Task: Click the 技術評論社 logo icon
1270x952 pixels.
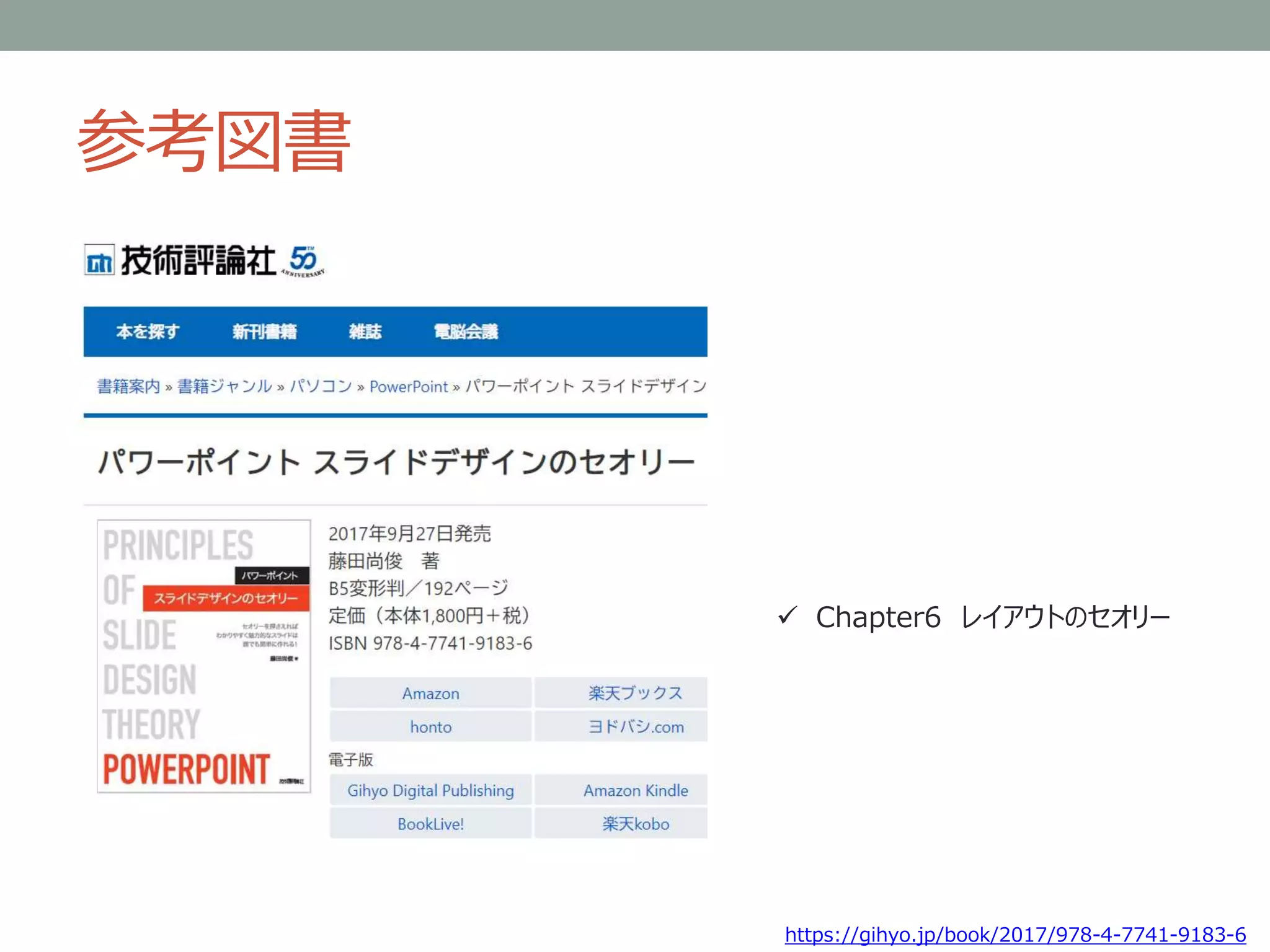Action: pos(99,261)
